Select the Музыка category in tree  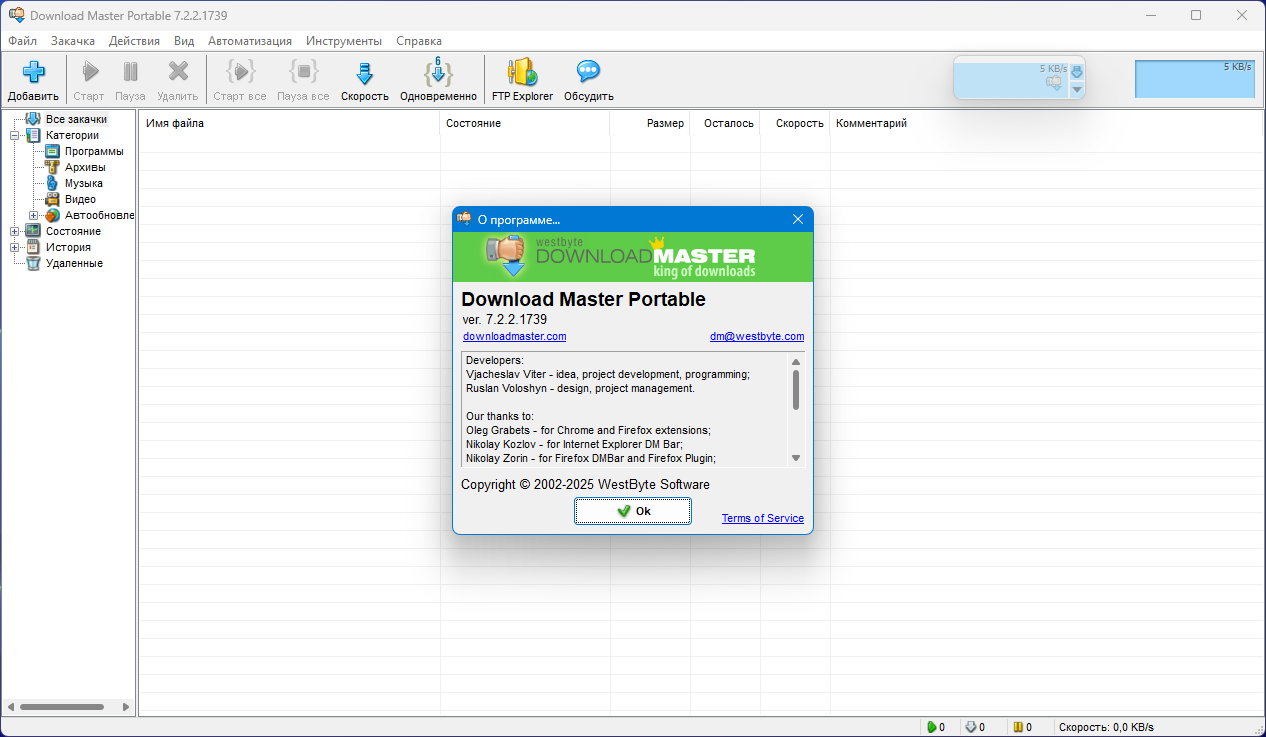pyautogui.click(x=83, y=183)
